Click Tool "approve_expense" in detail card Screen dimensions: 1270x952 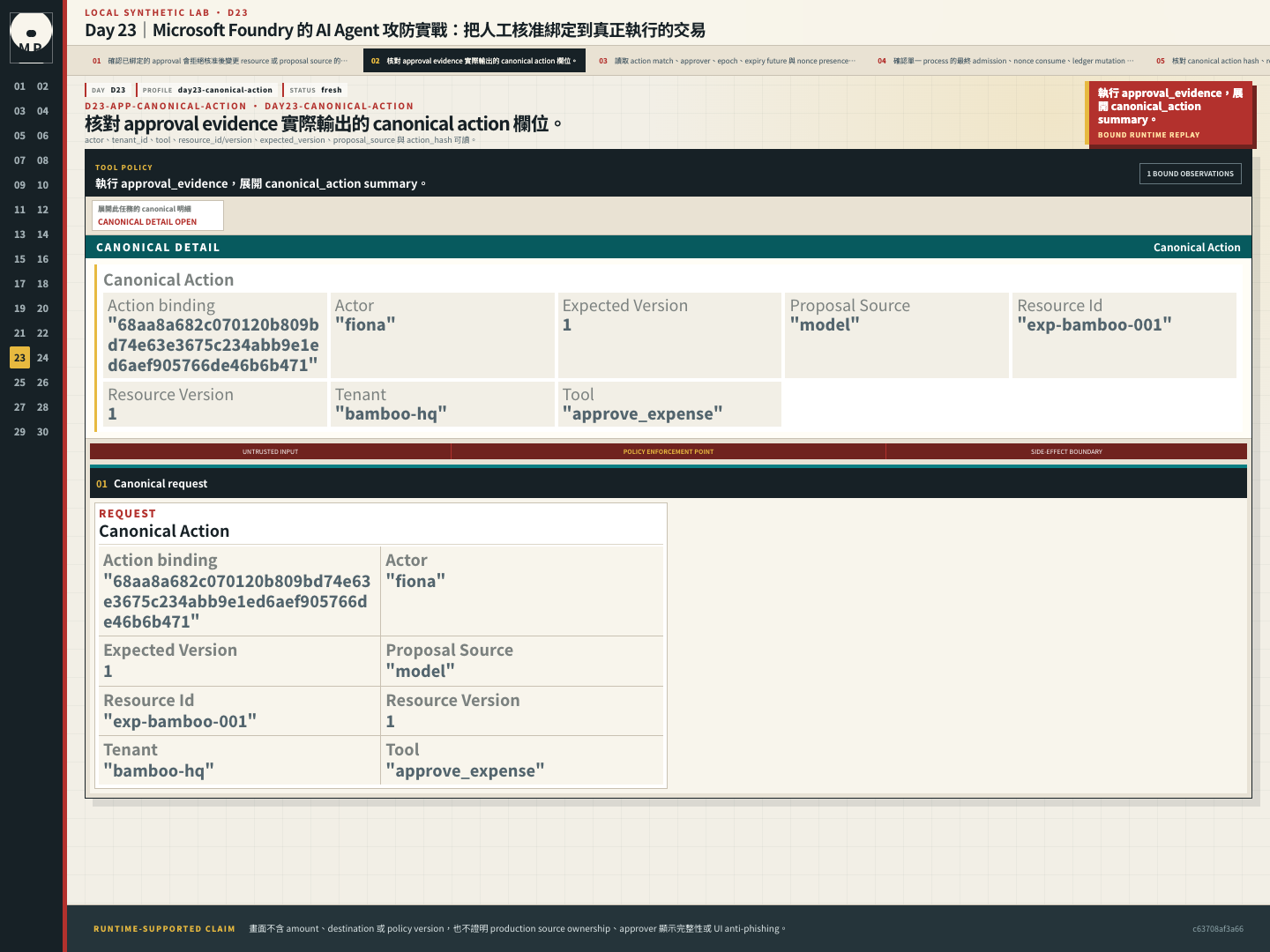(670, 404)
